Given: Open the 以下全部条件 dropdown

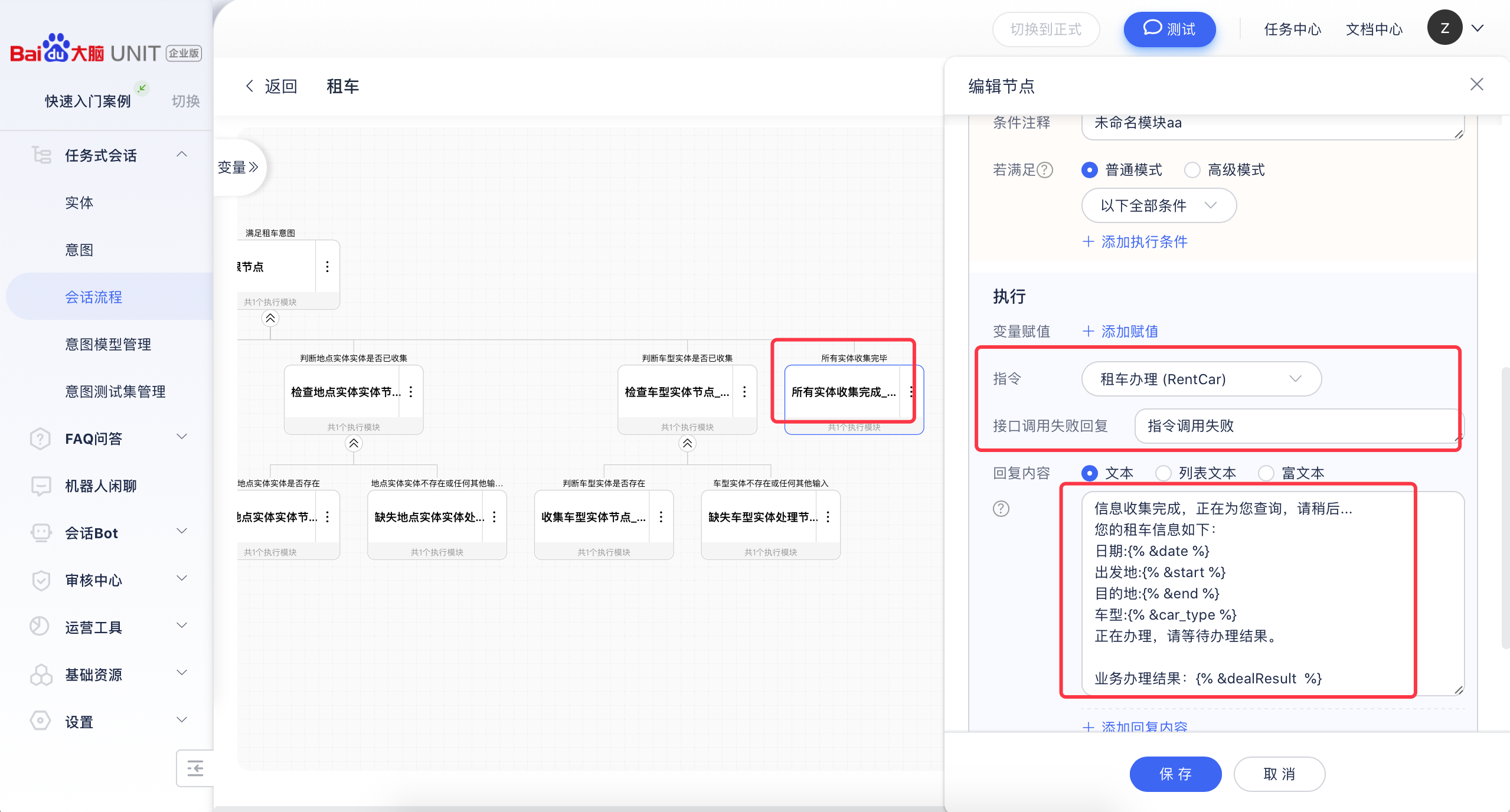Looking at the screenshot, I should coord(1158,205).
